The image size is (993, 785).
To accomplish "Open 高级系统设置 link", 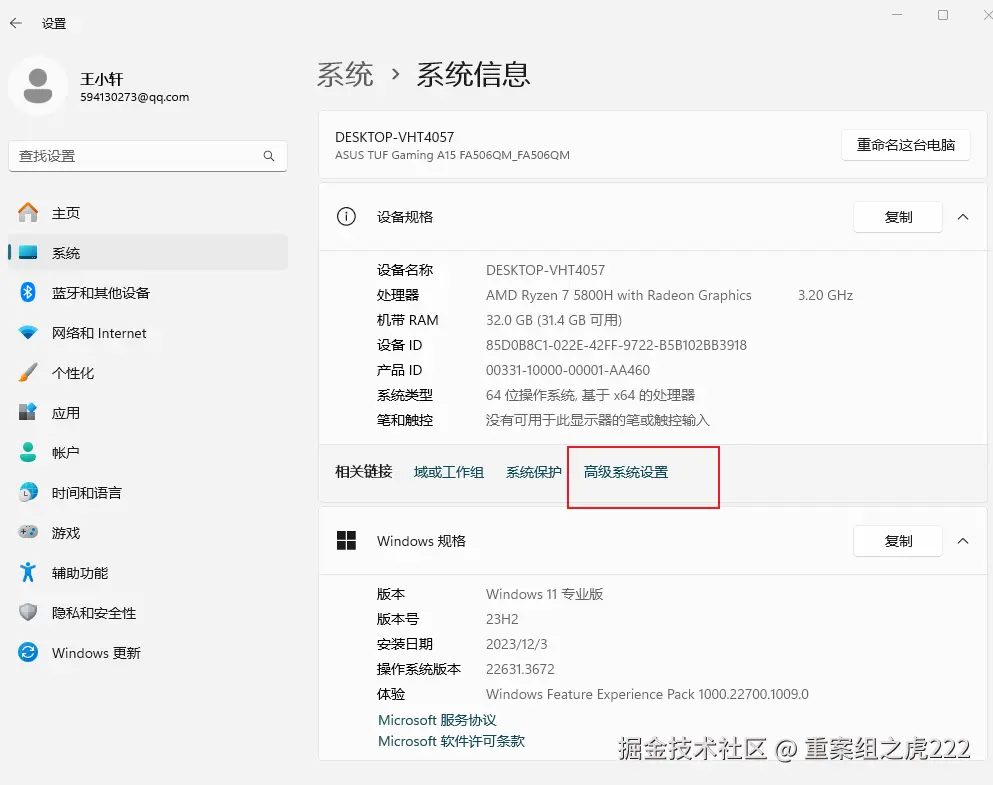I will click(x=626, y=472).
